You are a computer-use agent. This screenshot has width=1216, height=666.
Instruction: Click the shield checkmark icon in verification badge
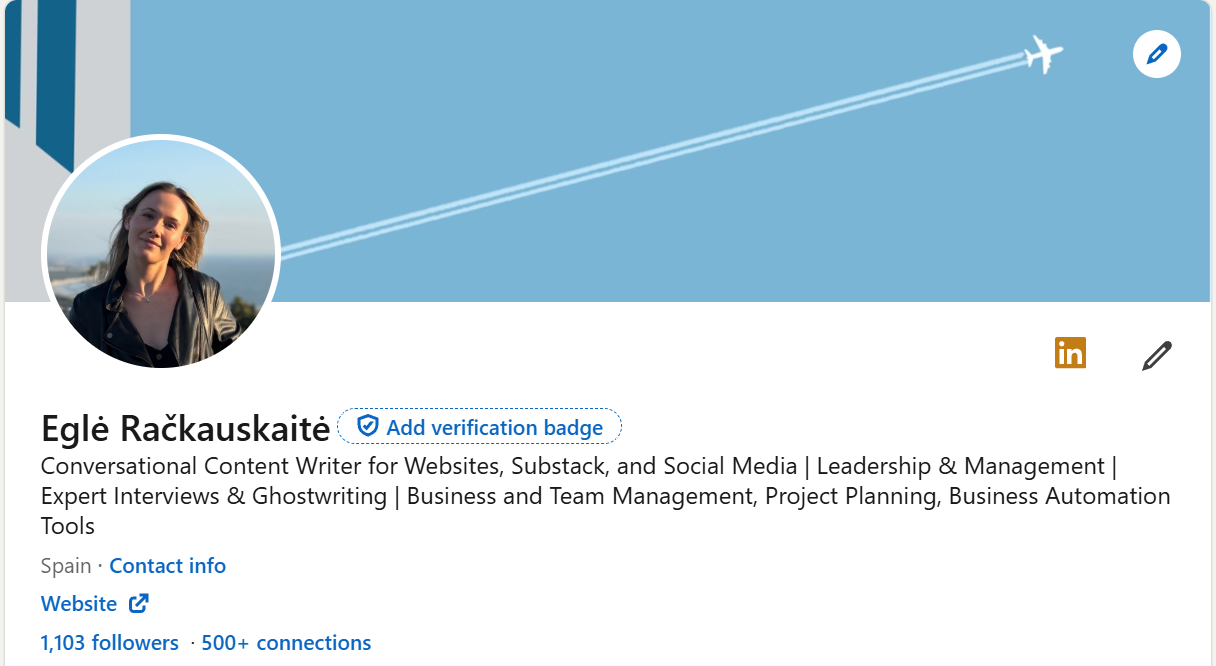pos(367,426)
